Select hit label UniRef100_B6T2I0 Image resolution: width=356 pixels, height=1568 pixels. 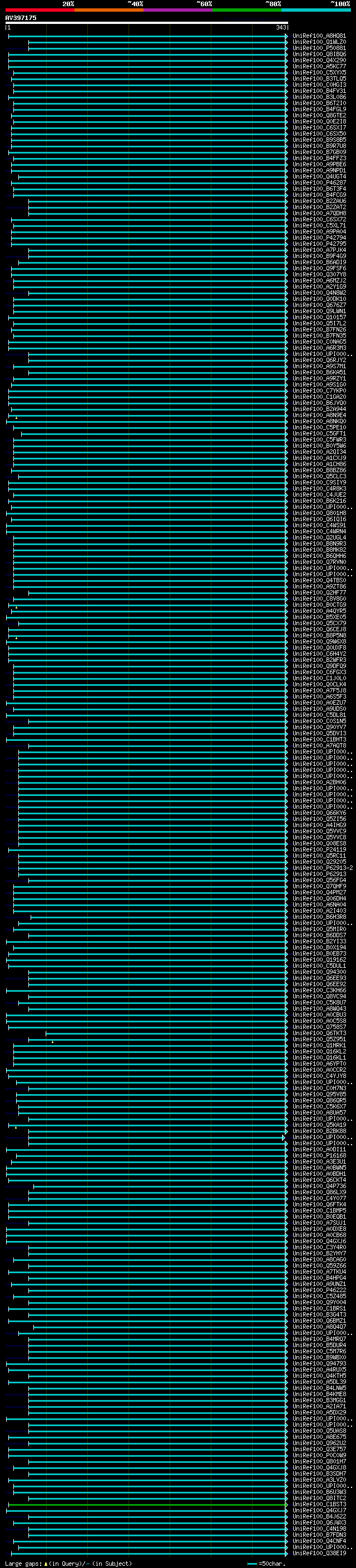(319, 103)
